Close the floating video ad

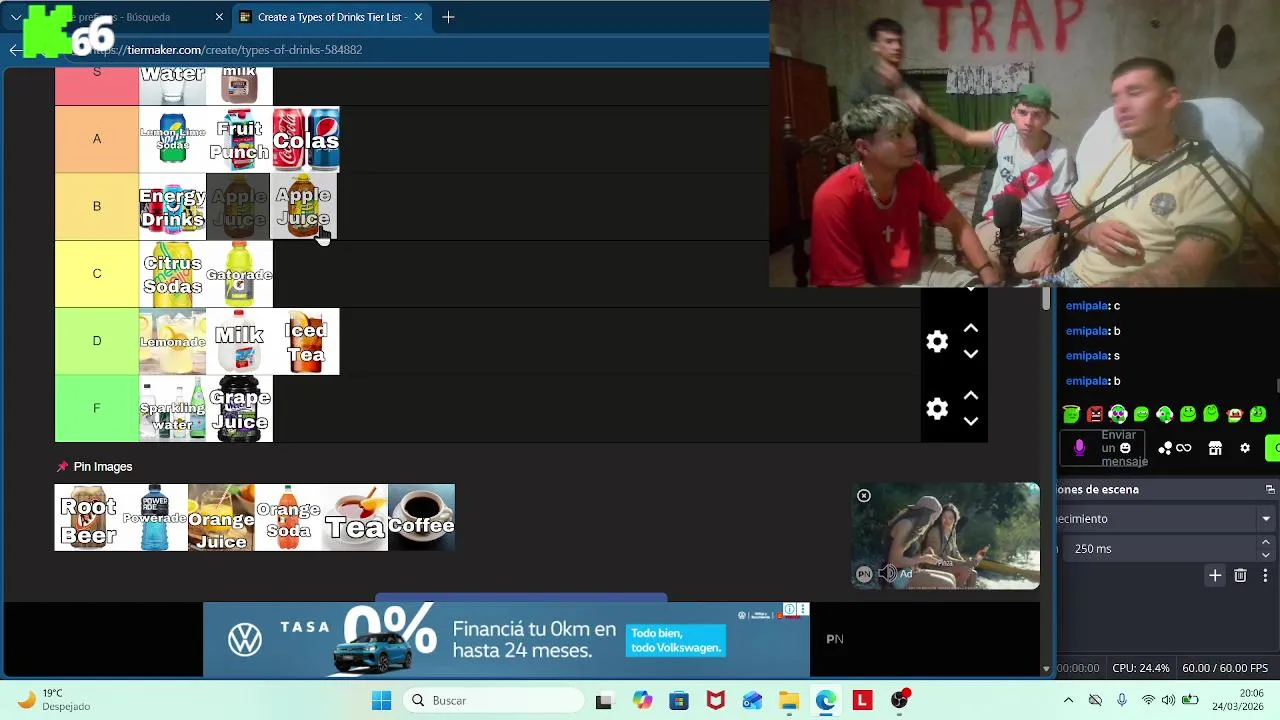[864, 496]
